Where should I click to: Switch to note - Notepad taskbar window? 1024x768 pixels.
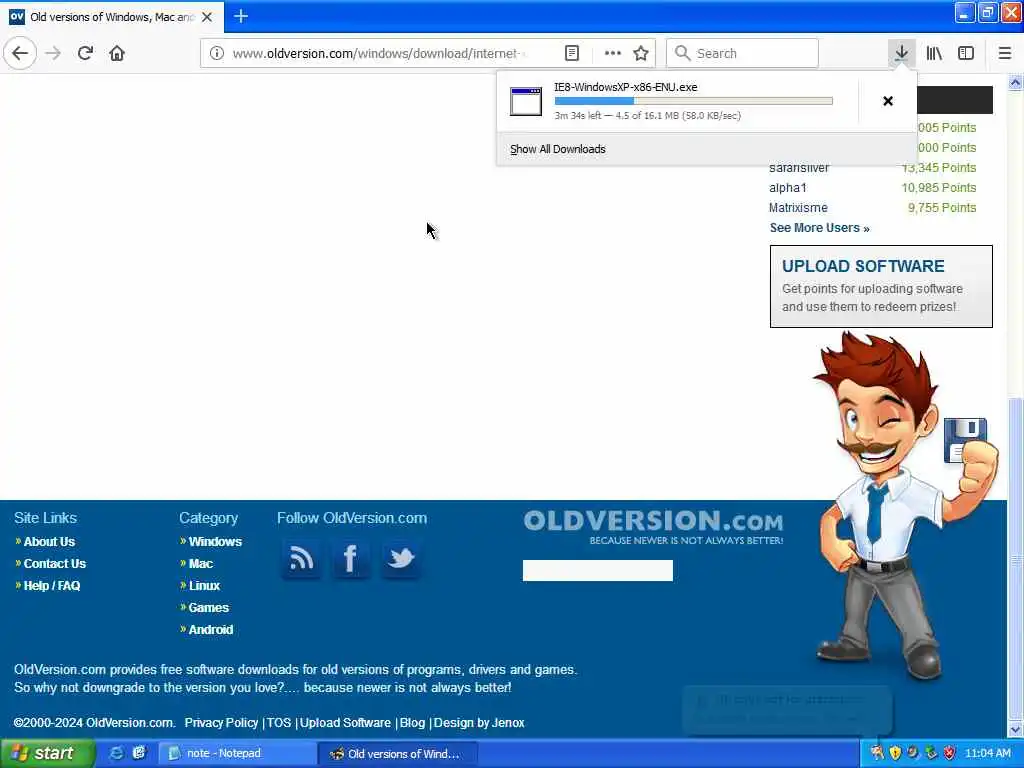coord(238,753)
